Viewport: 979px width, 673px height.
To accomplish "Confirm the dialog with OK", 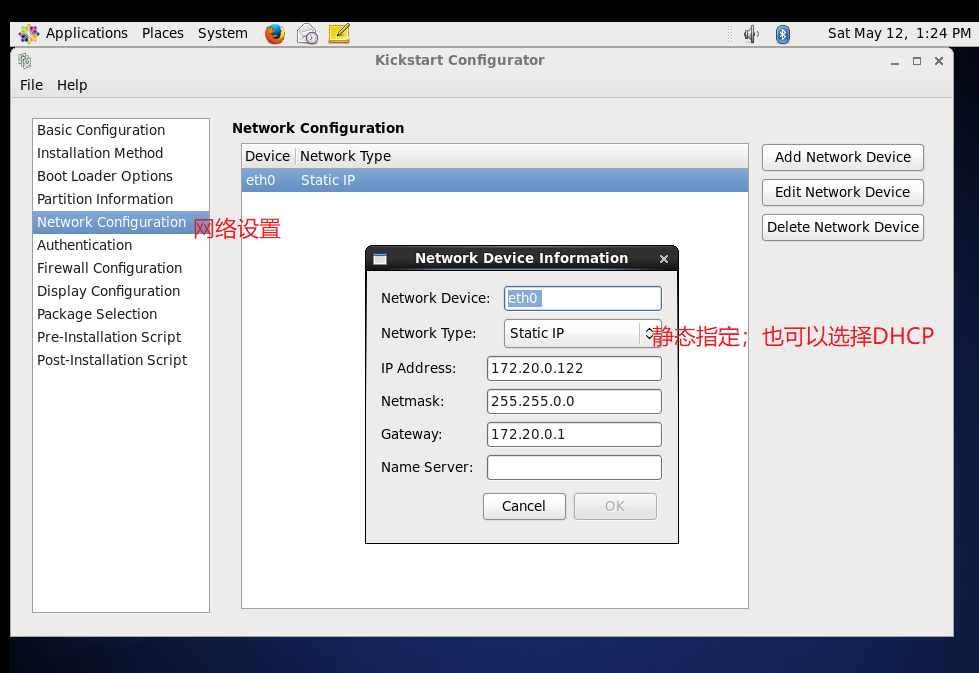I will (615, 506).
